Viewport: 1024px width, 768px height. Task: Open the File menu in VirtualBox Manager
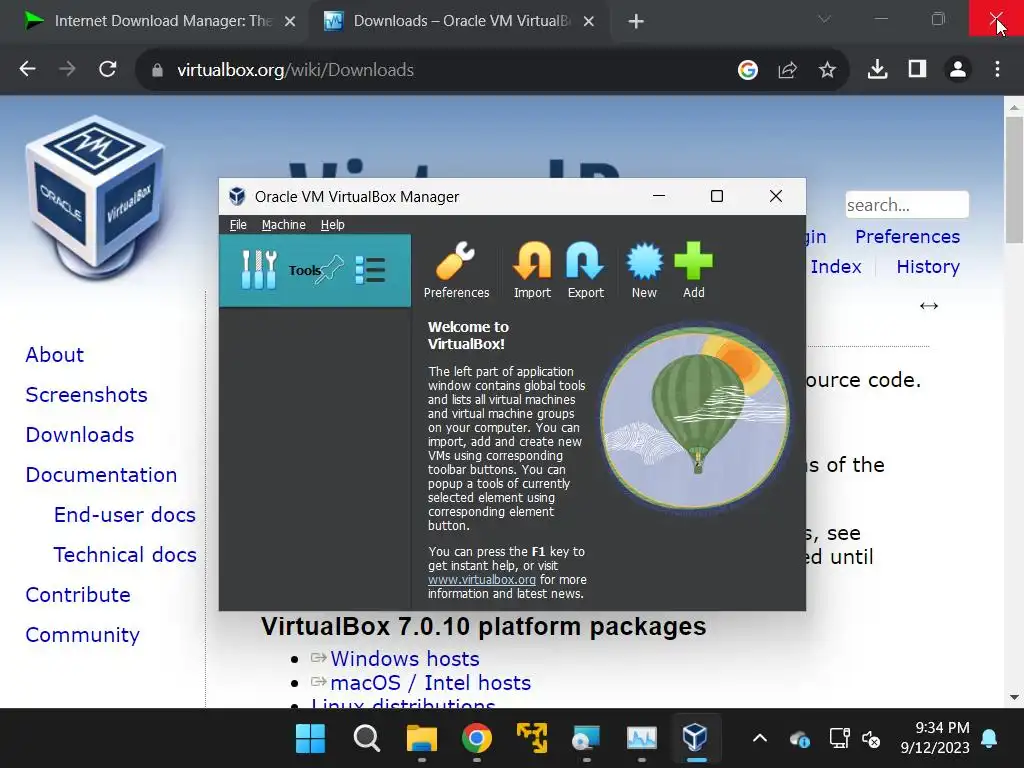coord(238,225)
